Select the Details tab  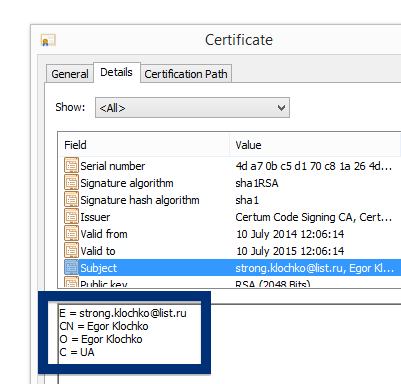[x=116, y=72]
